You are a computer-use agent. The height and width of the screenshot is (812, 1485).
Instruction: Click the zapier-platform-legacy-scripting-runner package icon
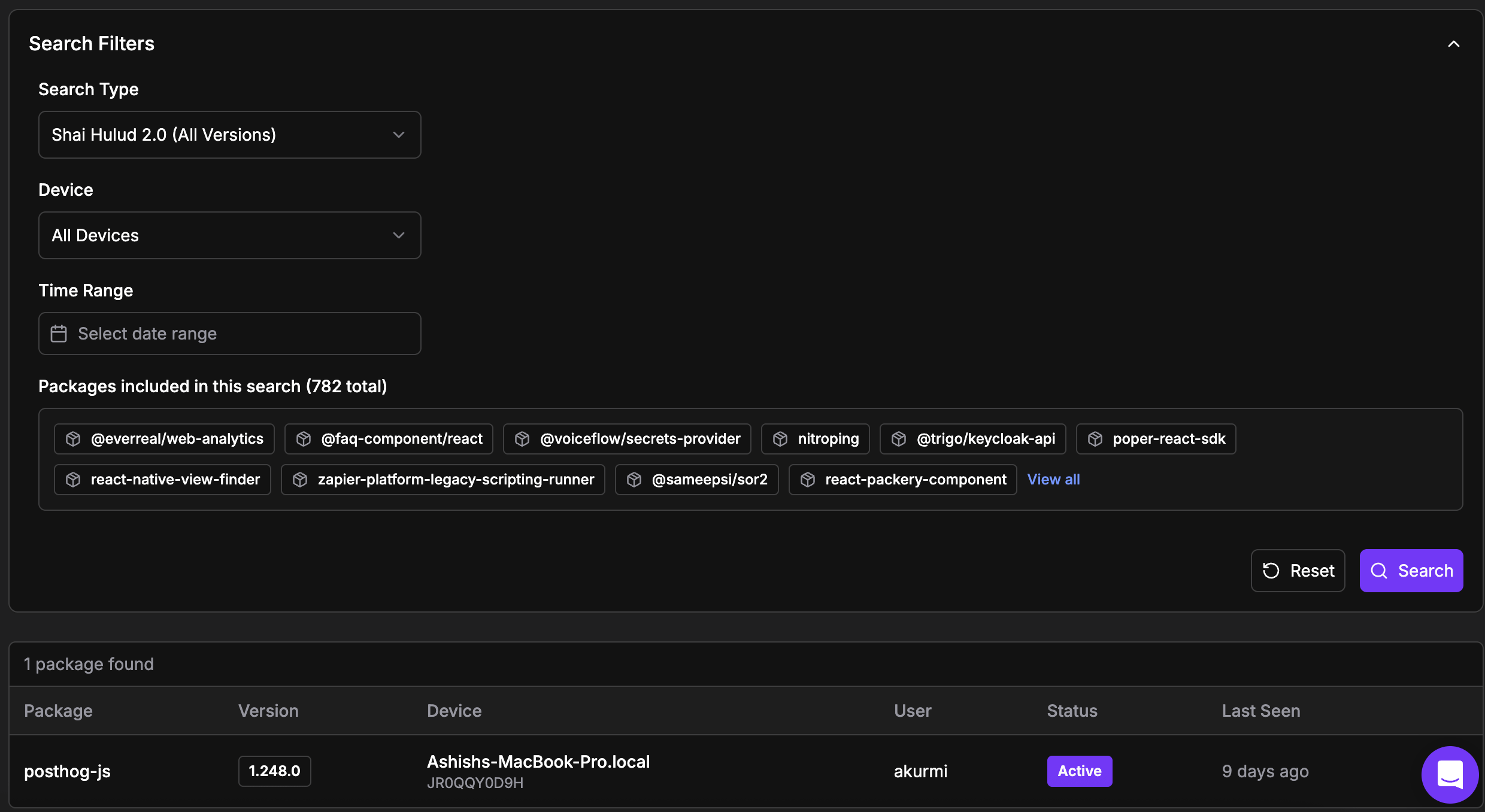point(300,480)
